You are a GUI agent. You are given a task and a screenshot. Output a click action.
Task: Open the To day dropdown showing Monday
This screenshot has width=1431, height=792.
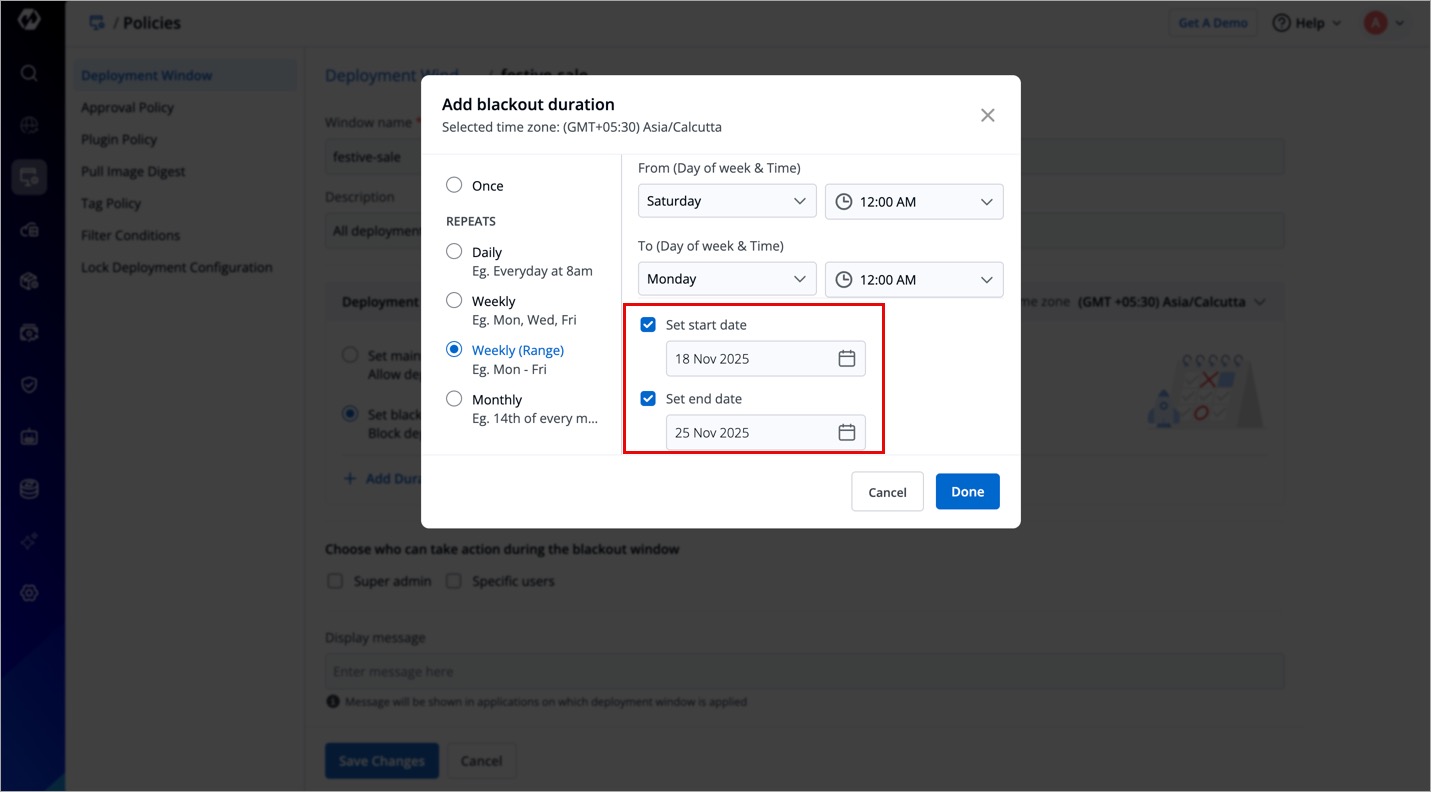point(726,279)
